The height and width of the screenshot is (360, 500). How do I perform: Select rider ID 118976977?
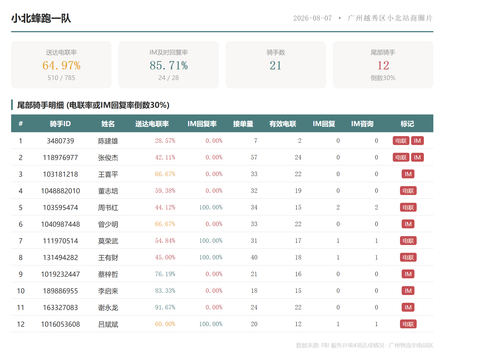point(60,157)
